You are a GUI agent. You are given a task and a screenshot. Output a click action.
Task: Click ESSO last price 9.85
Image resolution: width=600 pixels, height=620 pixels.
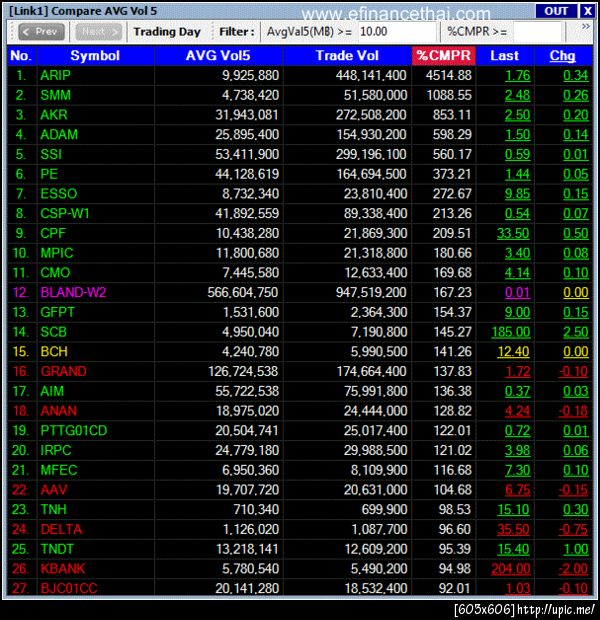(x=517, y=194)
